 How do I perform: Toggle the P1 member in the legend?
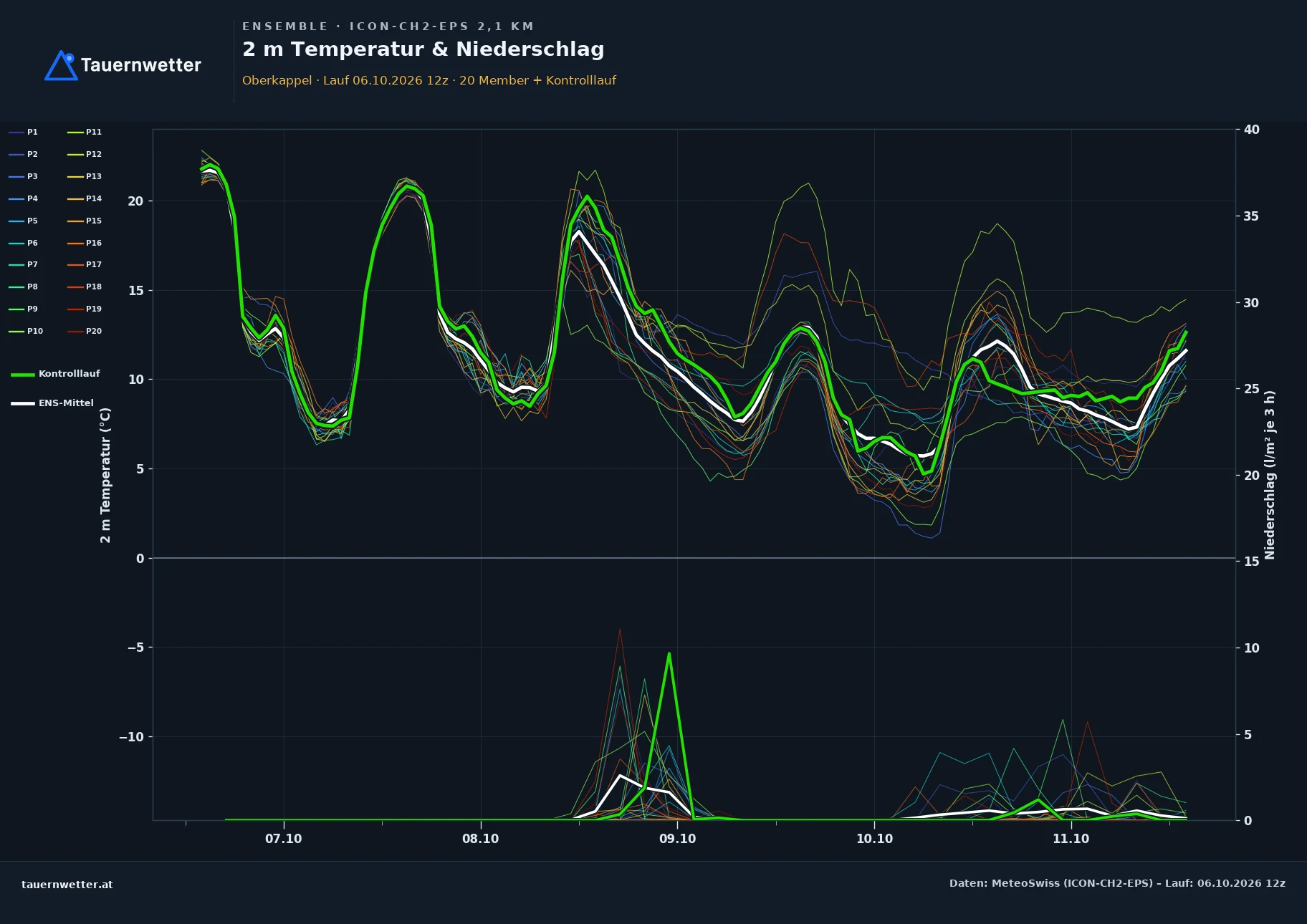pyautogui.click(x=24, y=132)
